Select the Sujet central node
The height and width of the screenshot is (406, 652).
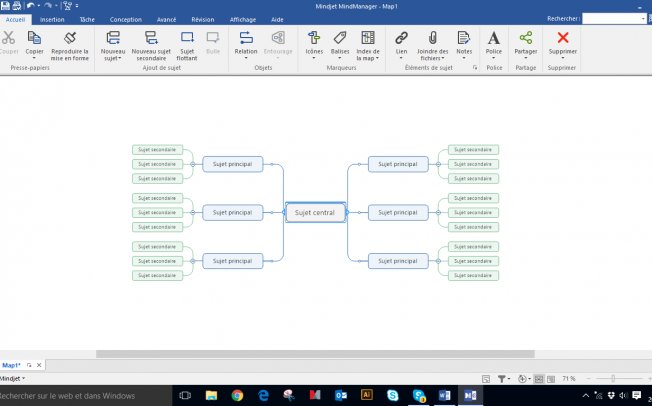[315, 212]
